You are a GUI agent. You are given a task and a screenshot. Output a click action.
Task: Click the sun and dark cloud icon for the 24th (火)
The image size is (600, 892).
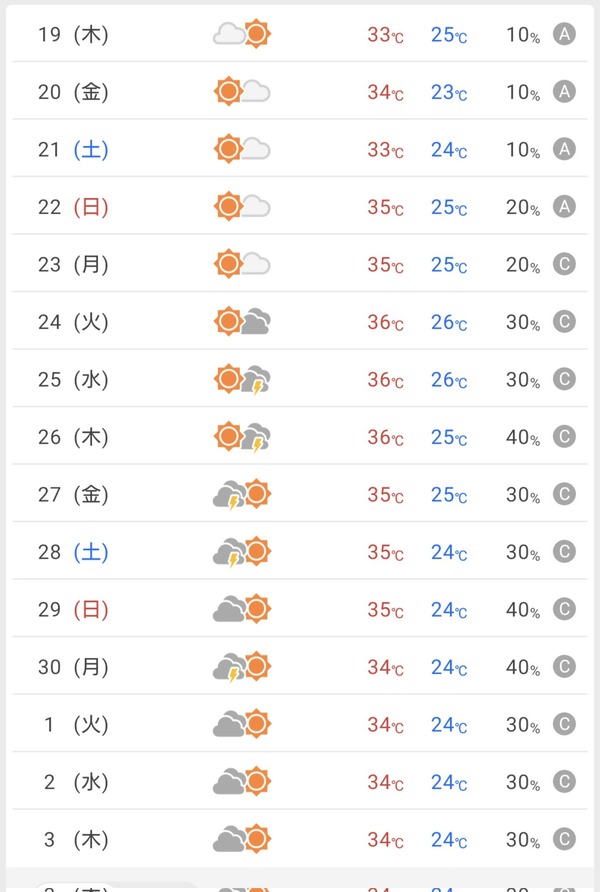(x=242, y=321)
